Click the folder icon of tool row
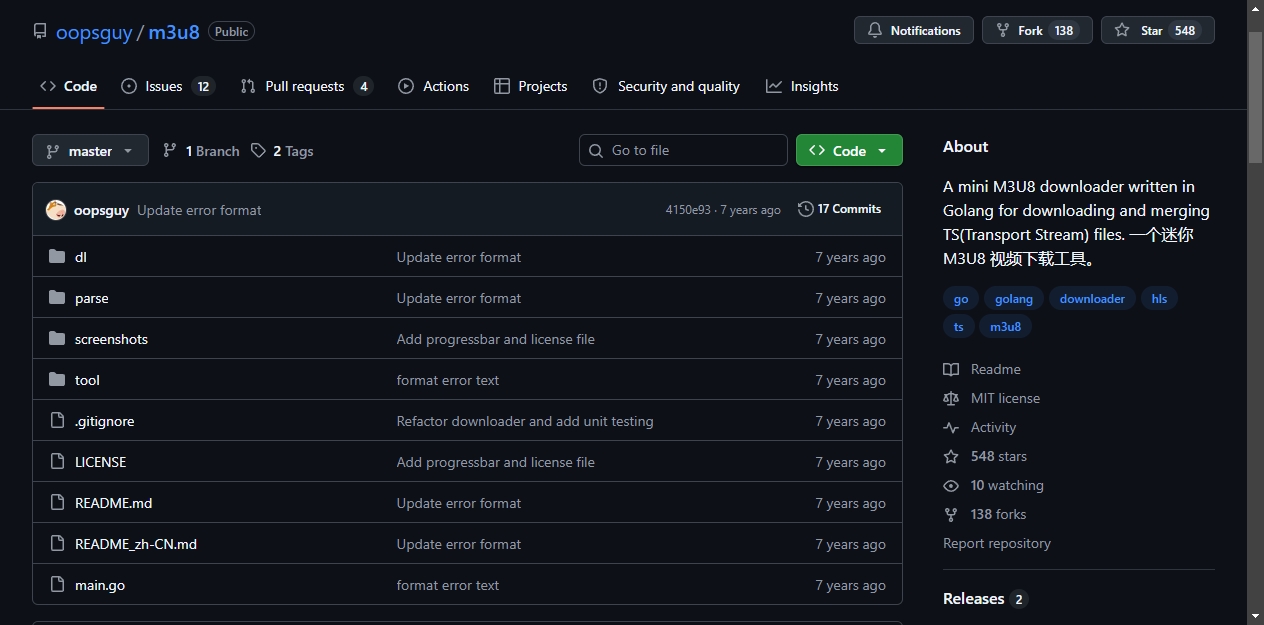Image resolution: width=1264 pixels, height=625 pixels. [57, 380]
